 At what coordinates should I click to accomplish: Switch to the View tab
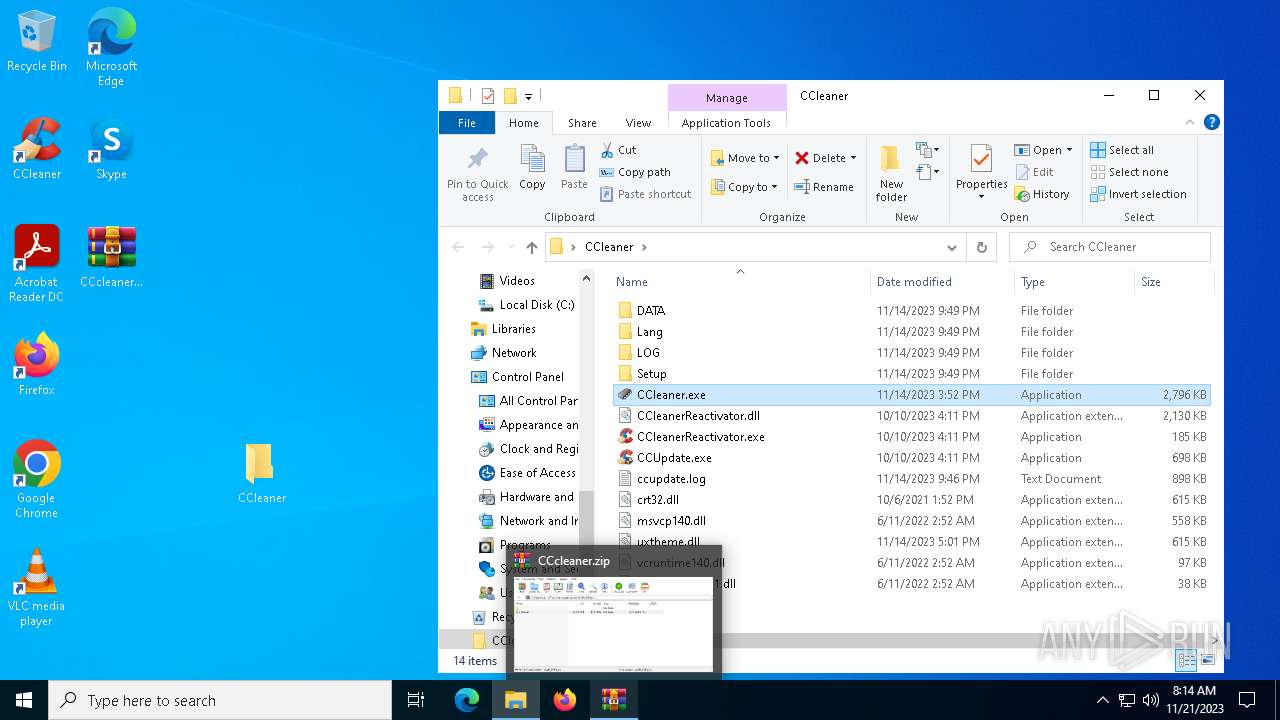[x=638, y=123]
